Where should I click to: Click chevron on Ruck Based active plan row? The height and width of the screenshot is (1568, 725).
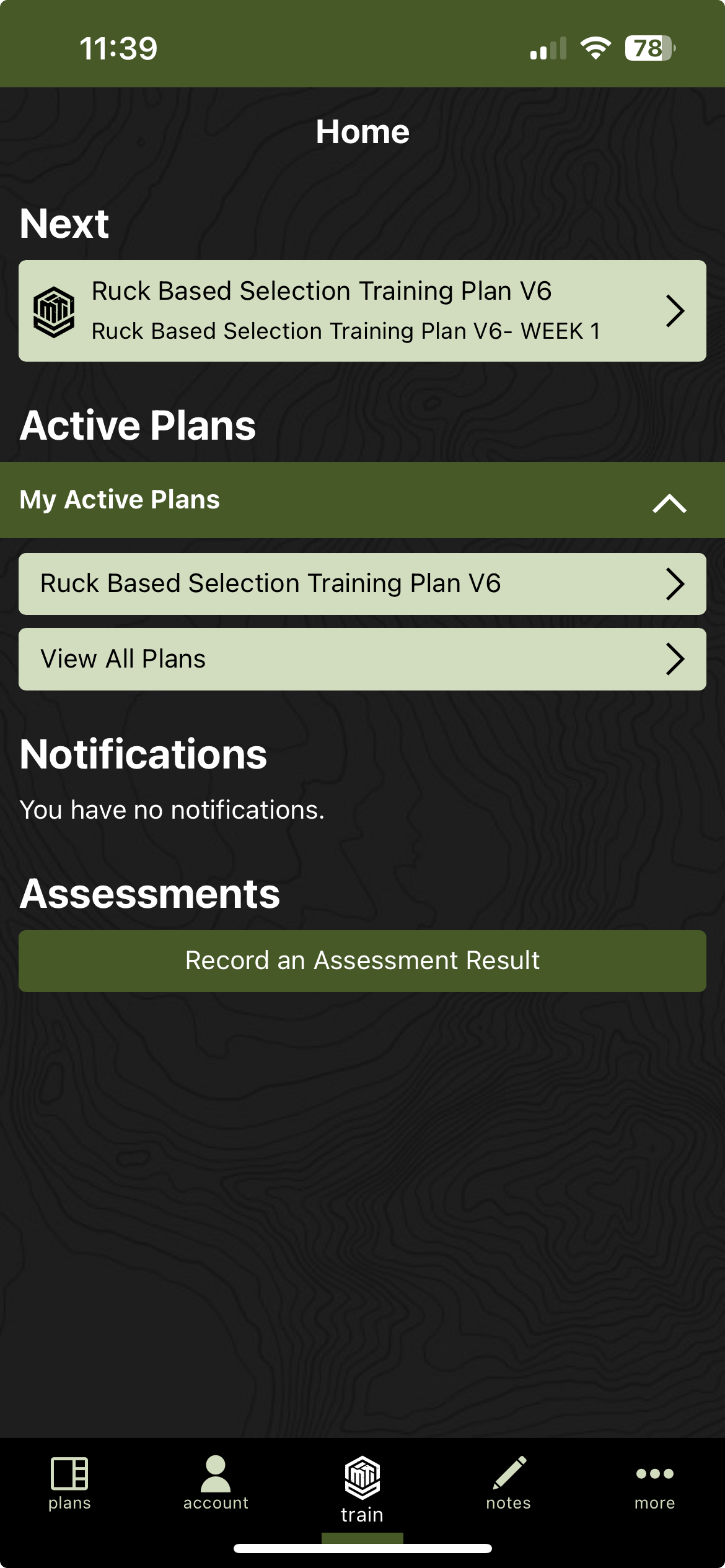[x=675, y=584]
